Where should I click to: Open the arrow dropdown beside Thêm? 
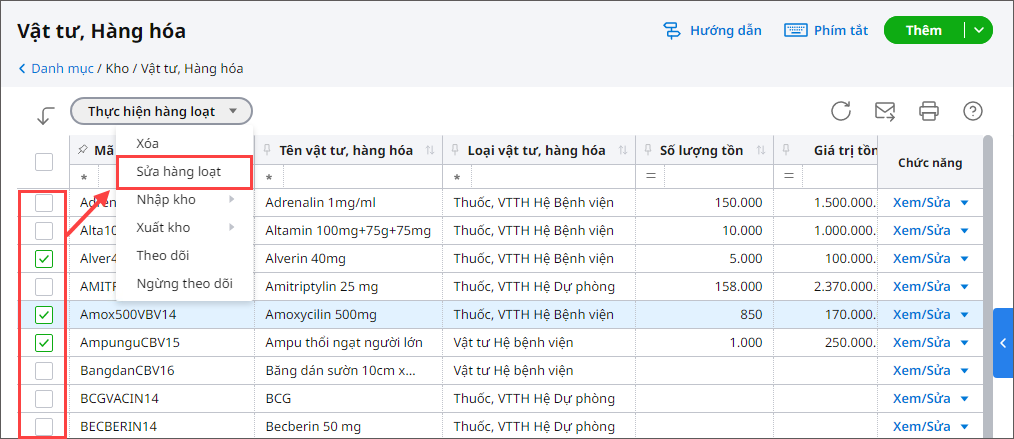point(978,30)
